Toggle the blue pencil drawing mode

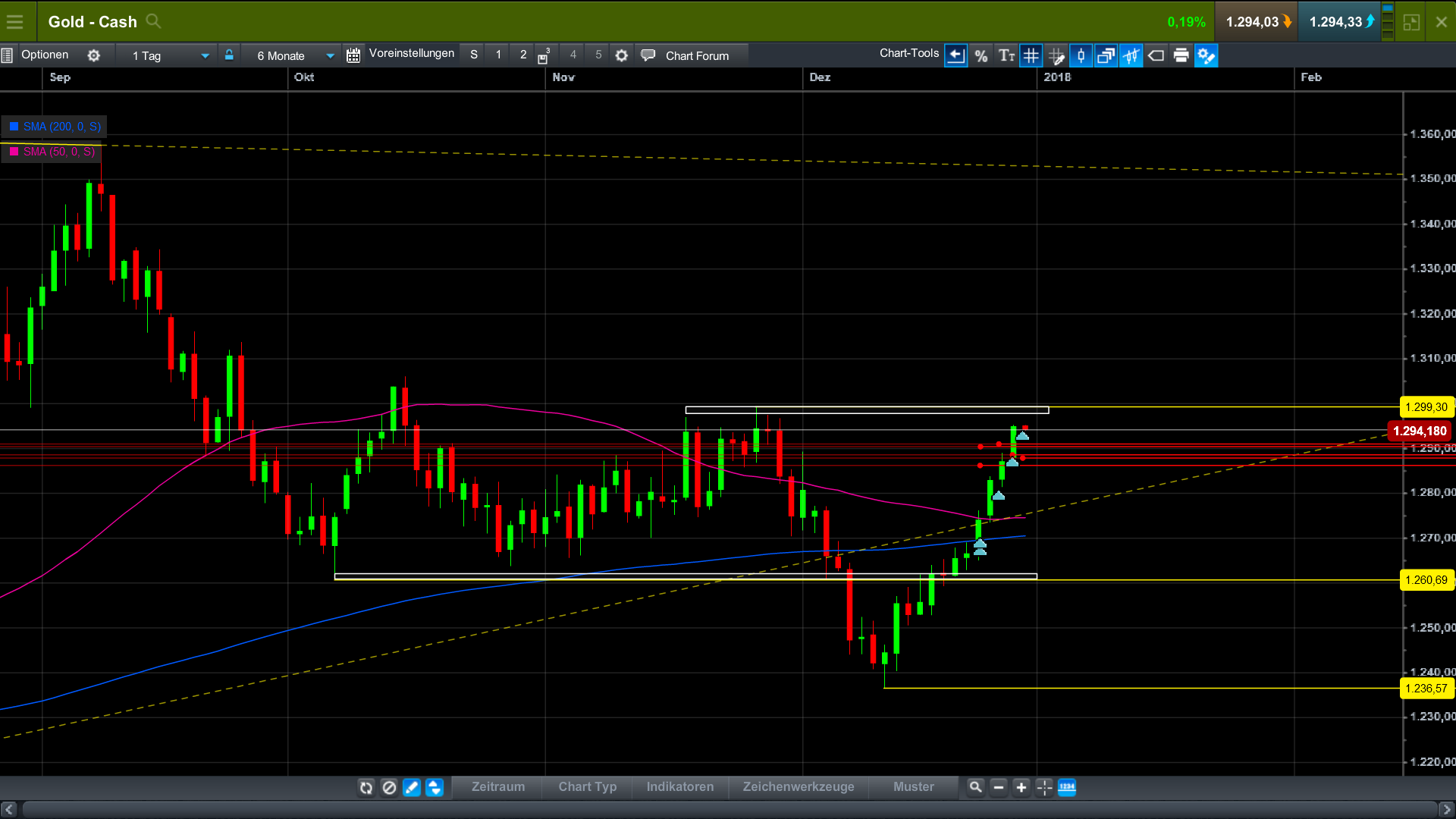[412, 788]
